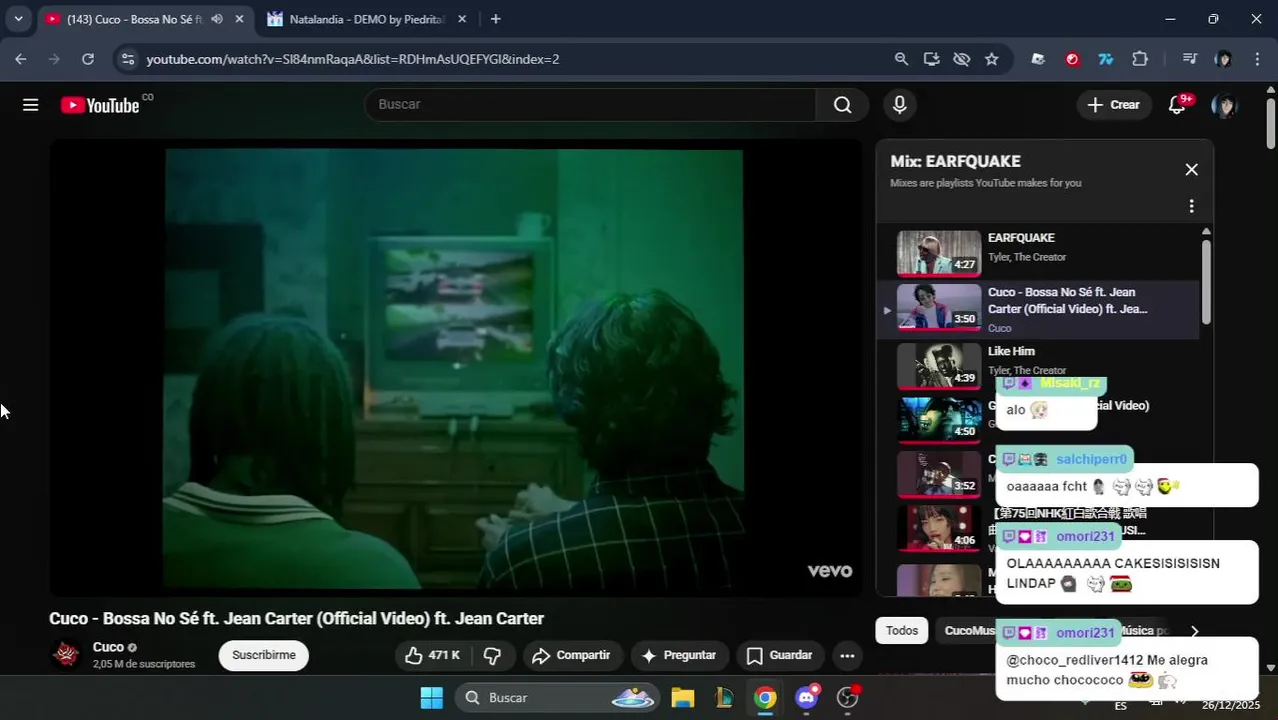The height and width of the screenshot is (720, 1278).
Task: Start voice search with microphone icon
Action: click(x=900, y=105)
